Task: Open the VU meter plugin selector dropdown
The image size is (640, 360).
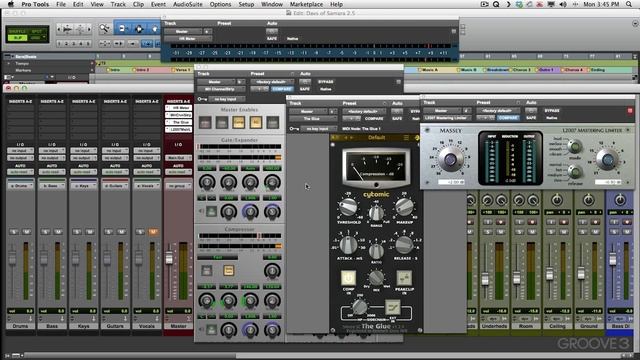Action: coord(188,39)
